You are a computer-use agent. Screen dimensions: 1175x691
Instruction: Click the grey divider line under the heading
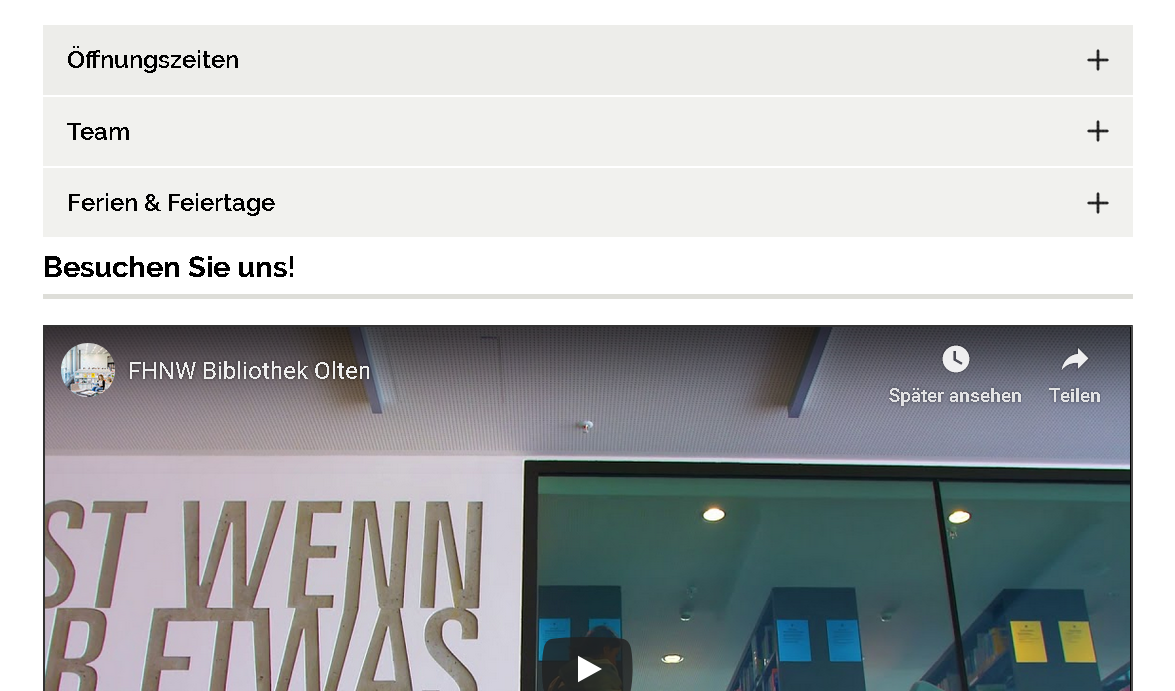pyautogui.click(x=588, y=297)
